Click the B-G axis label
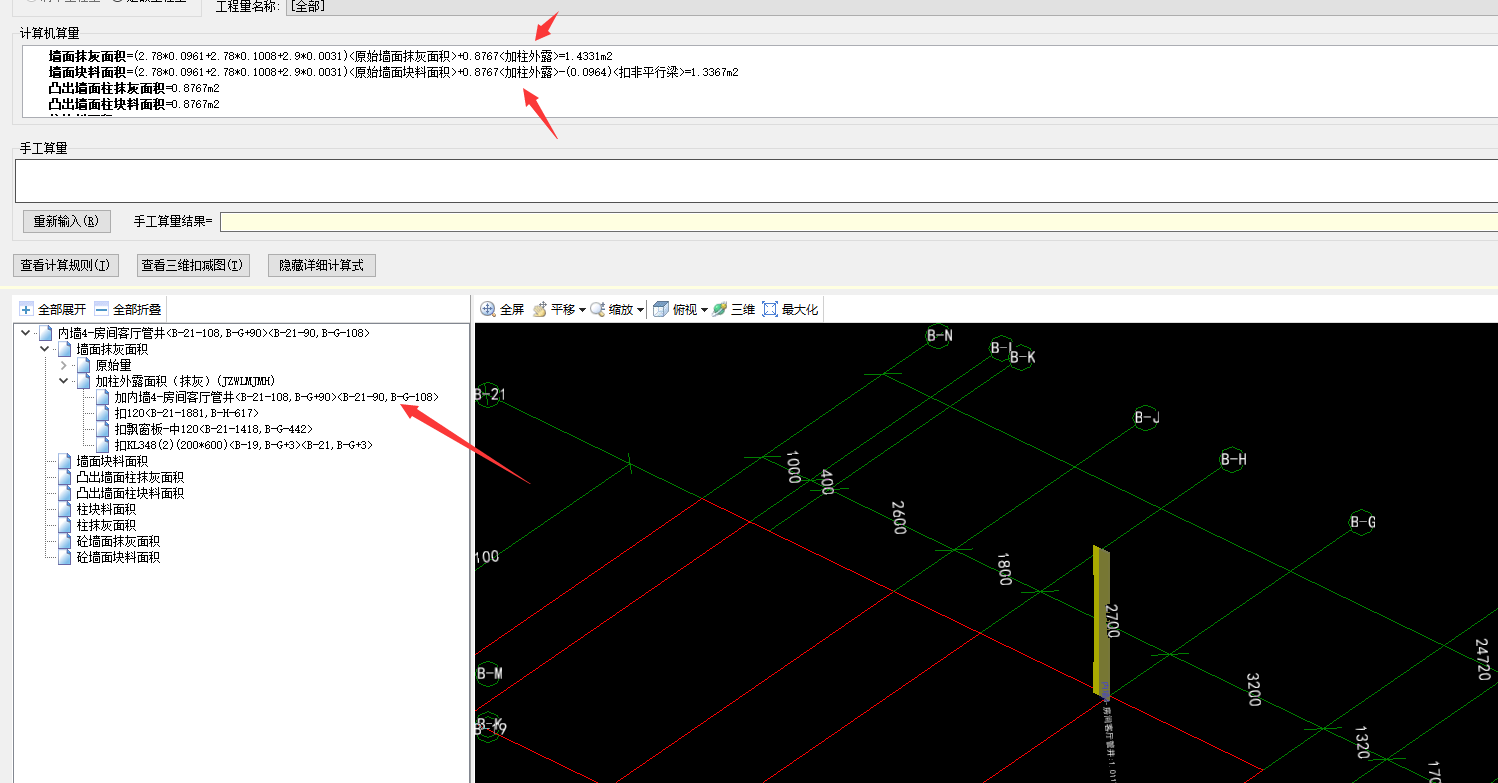Screen dimensions: 1498x783 (1363, 522)
